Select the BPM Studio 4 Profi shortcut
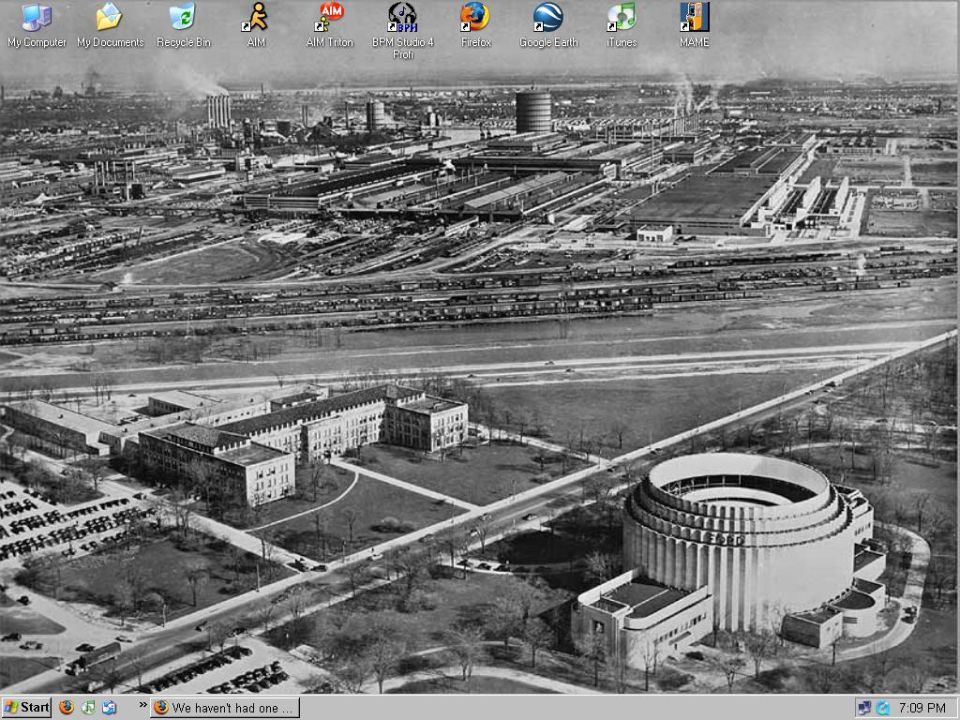The width and height of the screenshot is (960, 720). click(x=402, y=31)
